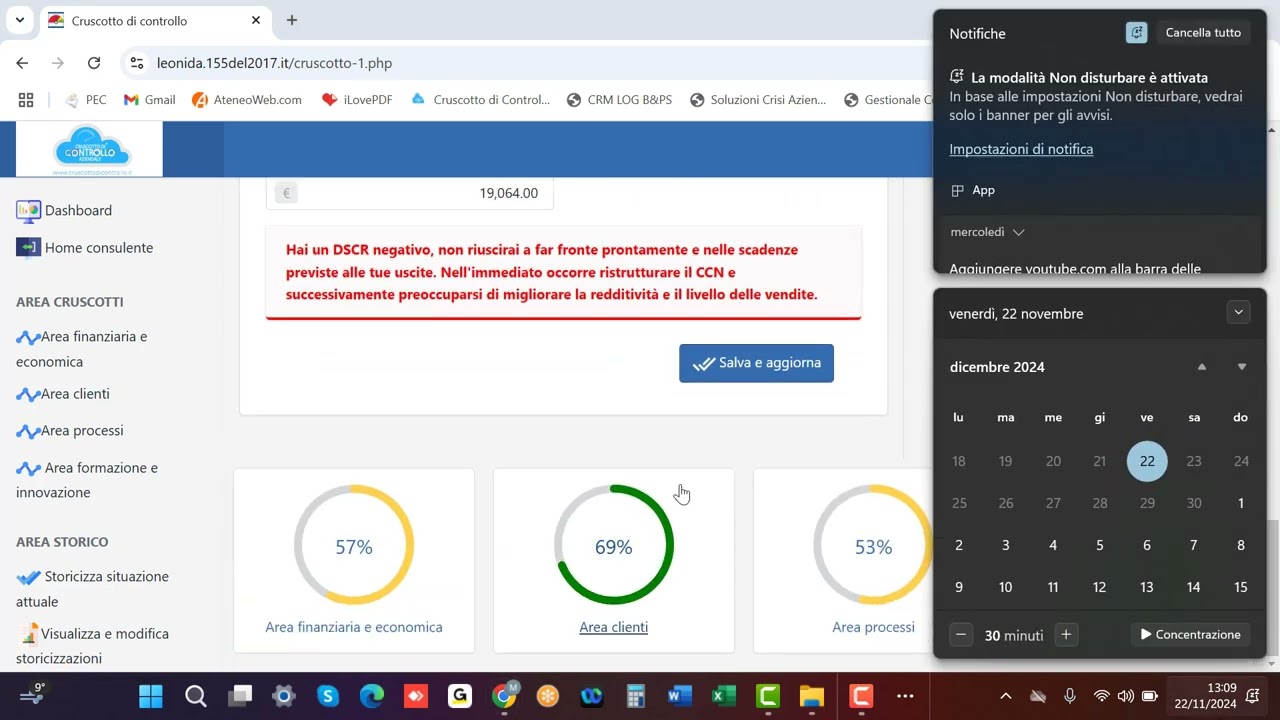This screenshot has height=720, width=1280.
Task: Go to next month with down arrow
Action: (x=1242, y=367)
